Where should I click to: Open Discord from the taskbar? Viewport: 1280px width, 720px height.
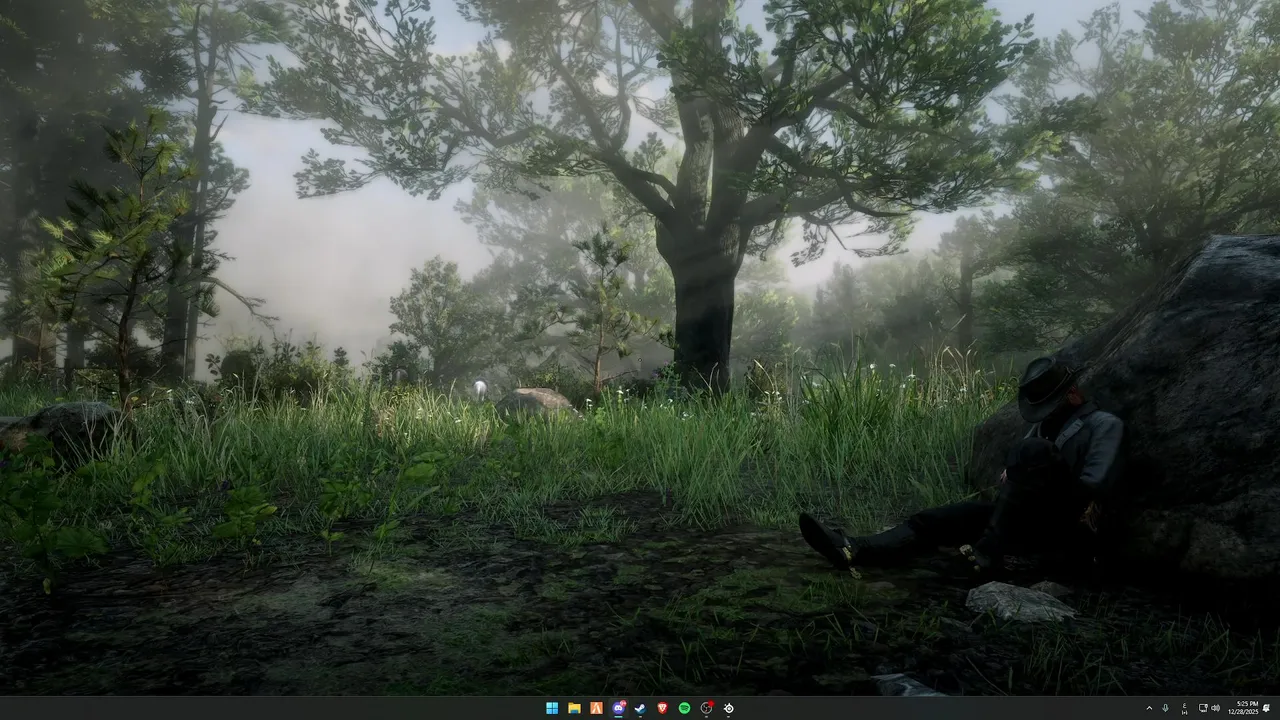coord(618,708)
